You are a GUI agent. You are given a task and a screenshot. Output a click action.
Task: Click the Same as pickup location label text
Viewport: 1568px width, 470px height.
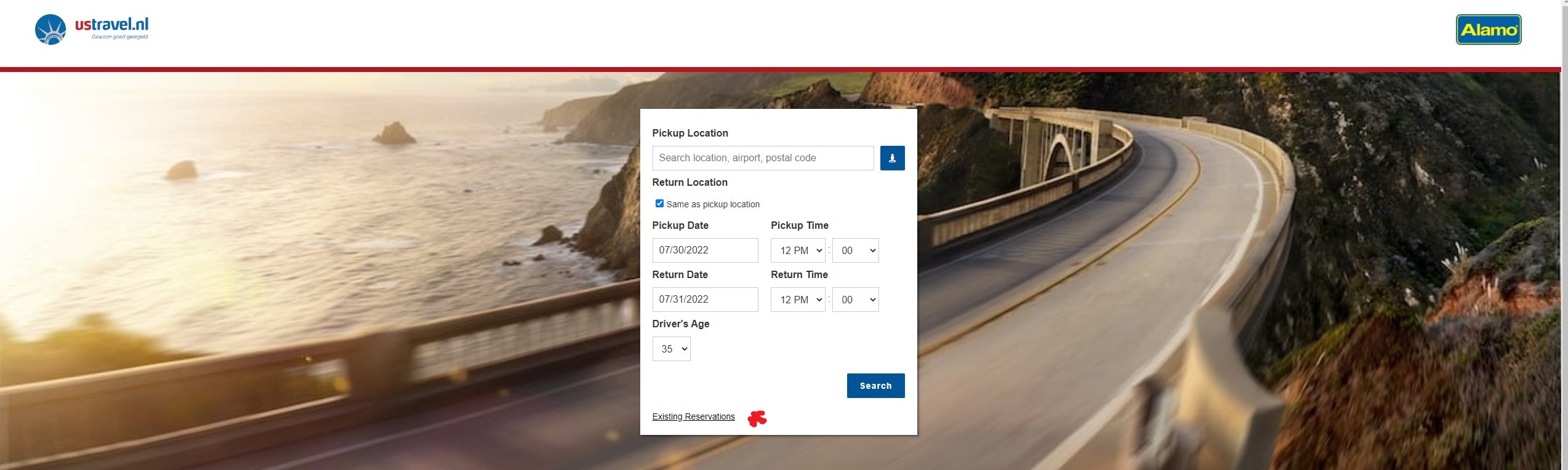coord(713,204)
